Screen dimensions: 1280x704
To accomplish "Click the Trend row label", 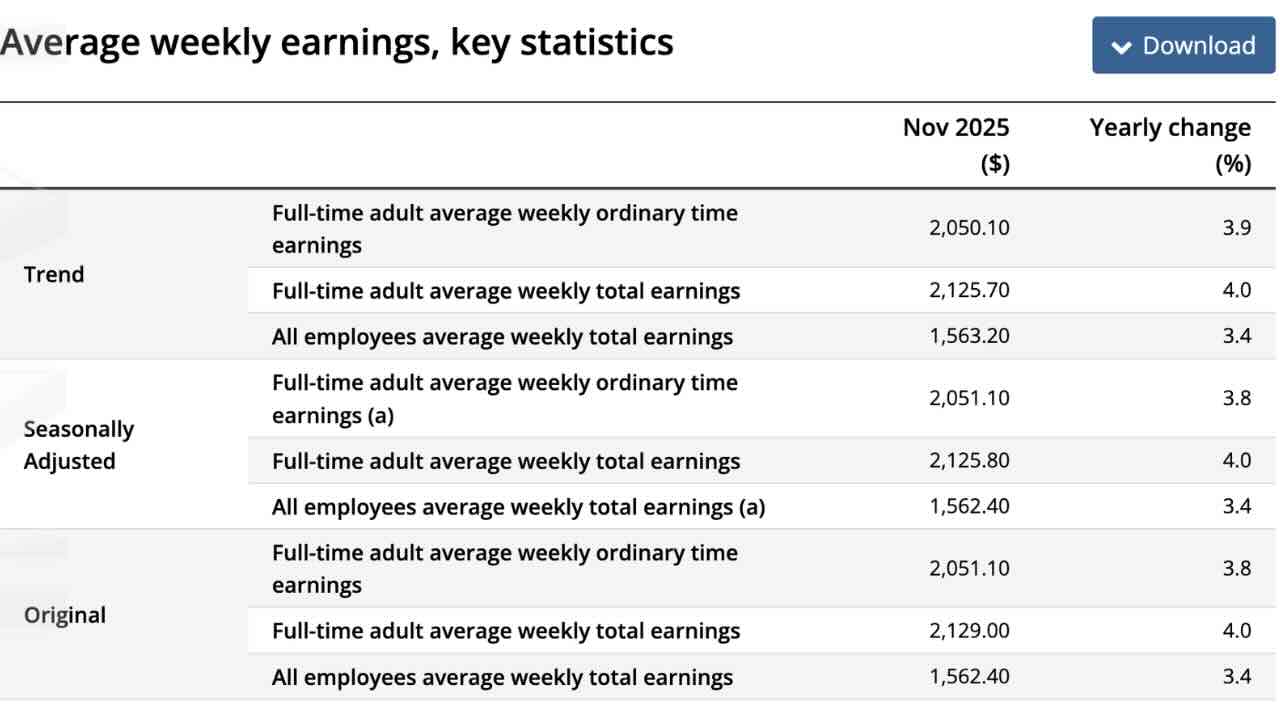I will pyautogui.click(x=54, y=274).
